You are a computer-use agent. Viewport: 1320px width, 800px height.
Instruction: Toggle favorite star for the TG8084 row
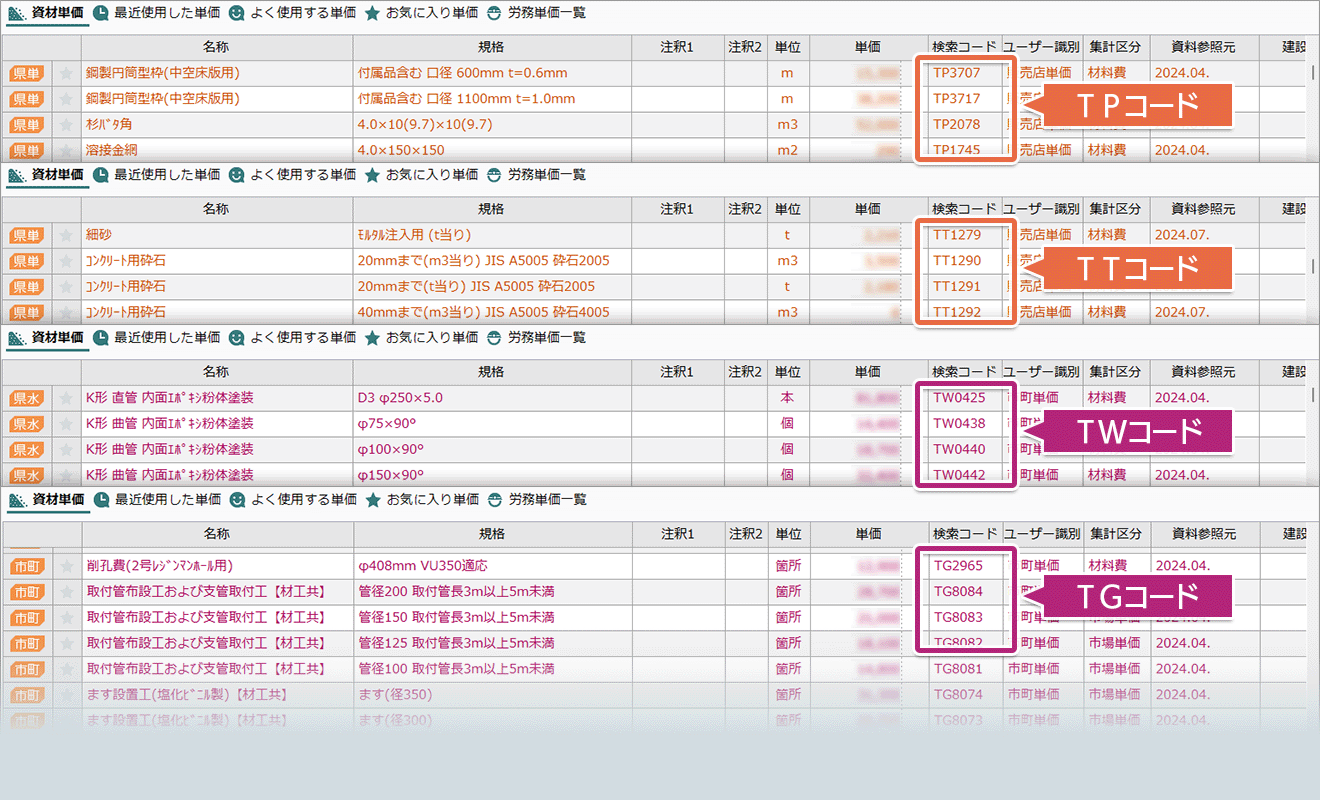[66, 592]
